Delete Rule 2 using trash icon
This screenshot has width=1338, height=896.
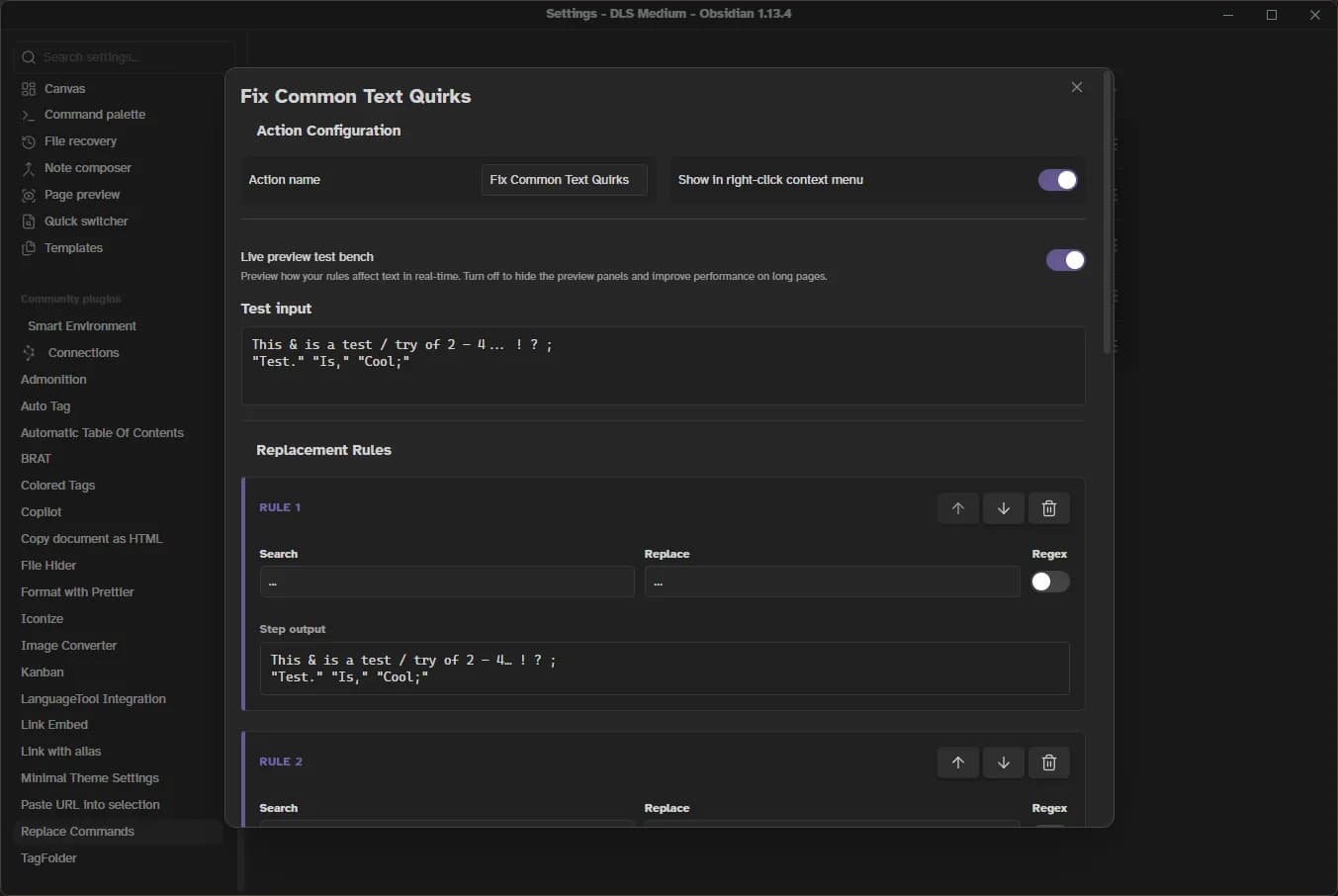pos(1049,762)
